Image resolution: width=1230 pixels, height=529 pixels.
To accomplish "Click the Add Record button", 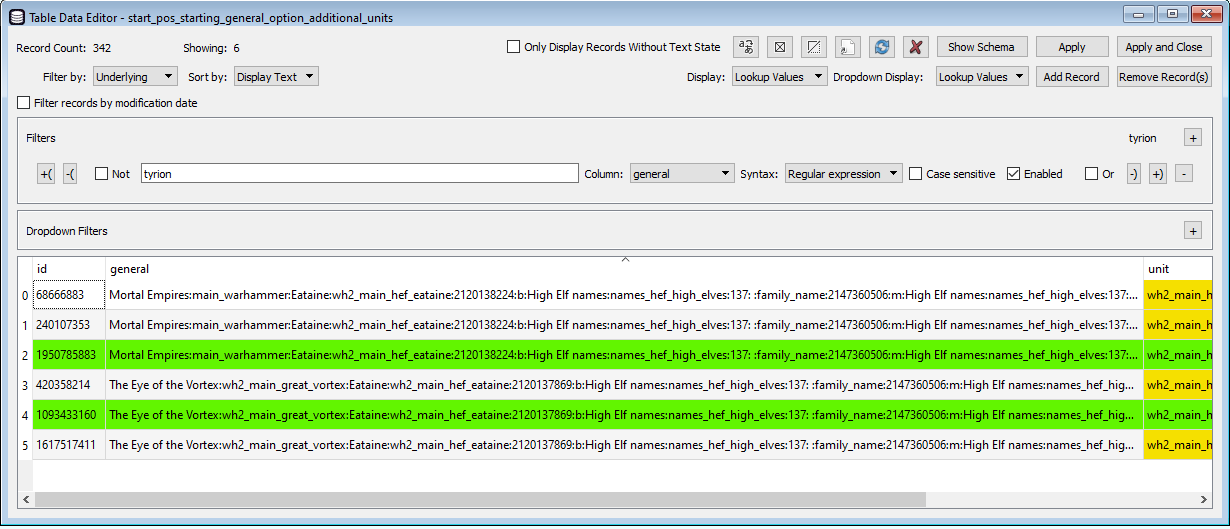I will [x=1071, y=77].
